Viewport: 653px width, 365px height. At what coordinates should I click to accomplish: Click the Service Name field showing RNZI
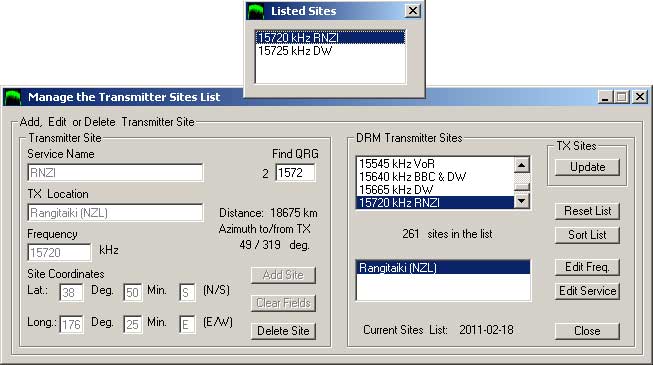(x=115, y=172)
